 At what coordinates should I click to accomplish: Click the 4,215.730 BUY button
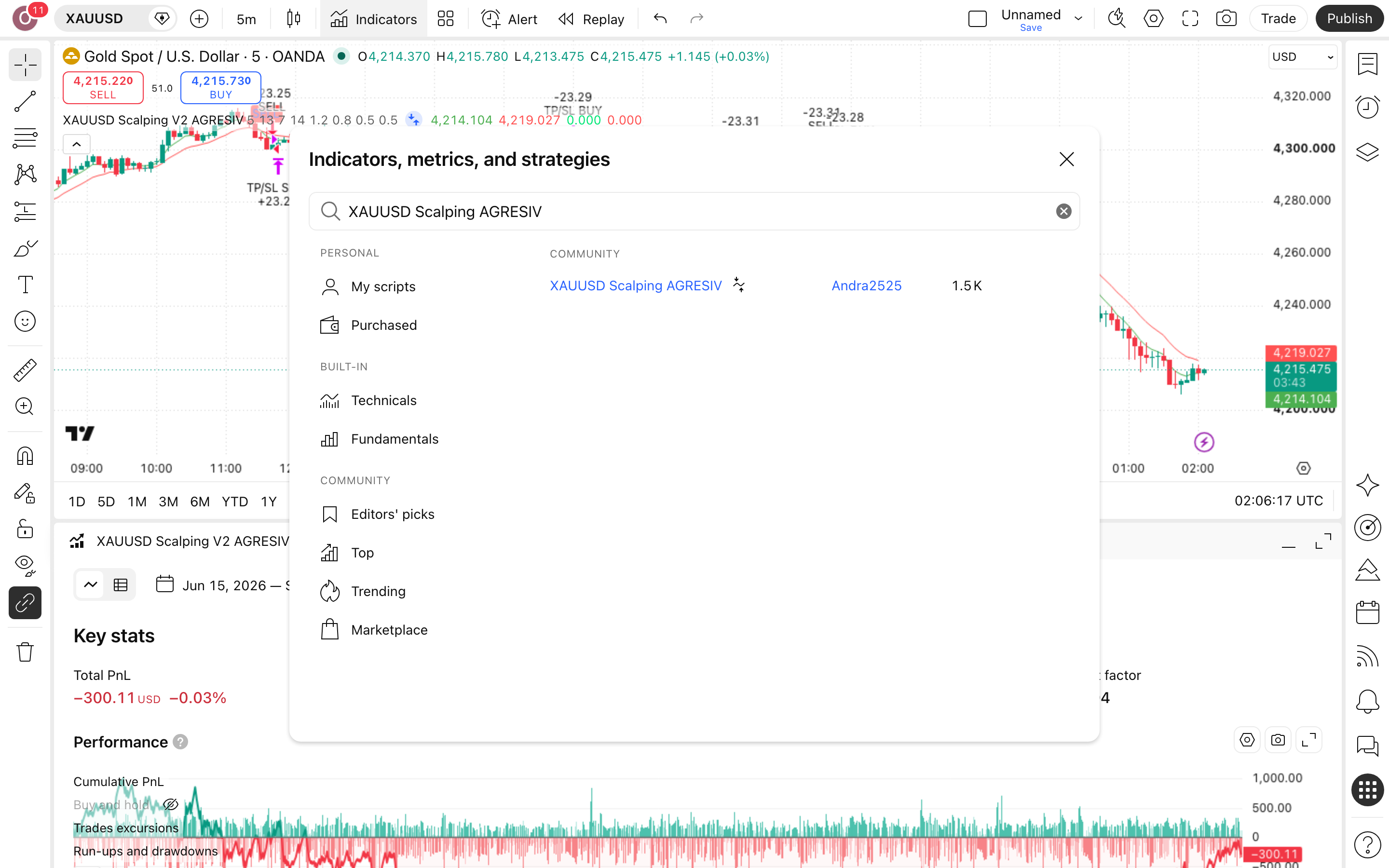tap(221, 87)
